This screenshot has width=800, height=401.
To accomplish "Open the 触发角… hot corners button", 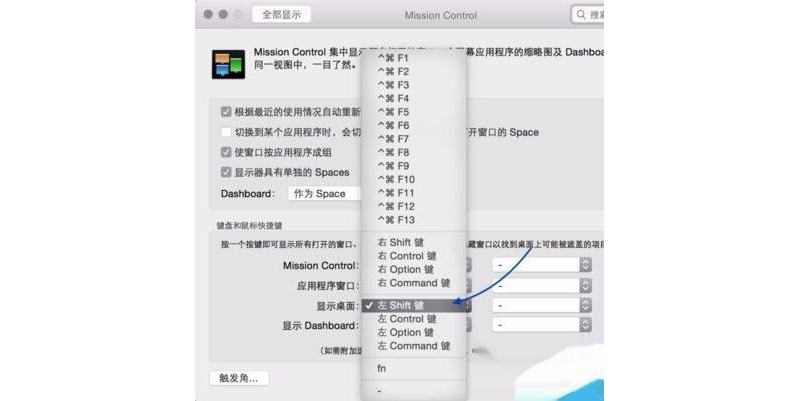I will [x=239, y=378].
